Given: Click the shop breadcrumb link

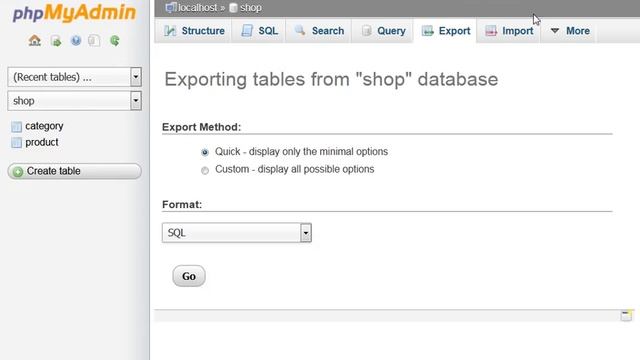Looking at the screenshot, I should (x=251, y=8).
